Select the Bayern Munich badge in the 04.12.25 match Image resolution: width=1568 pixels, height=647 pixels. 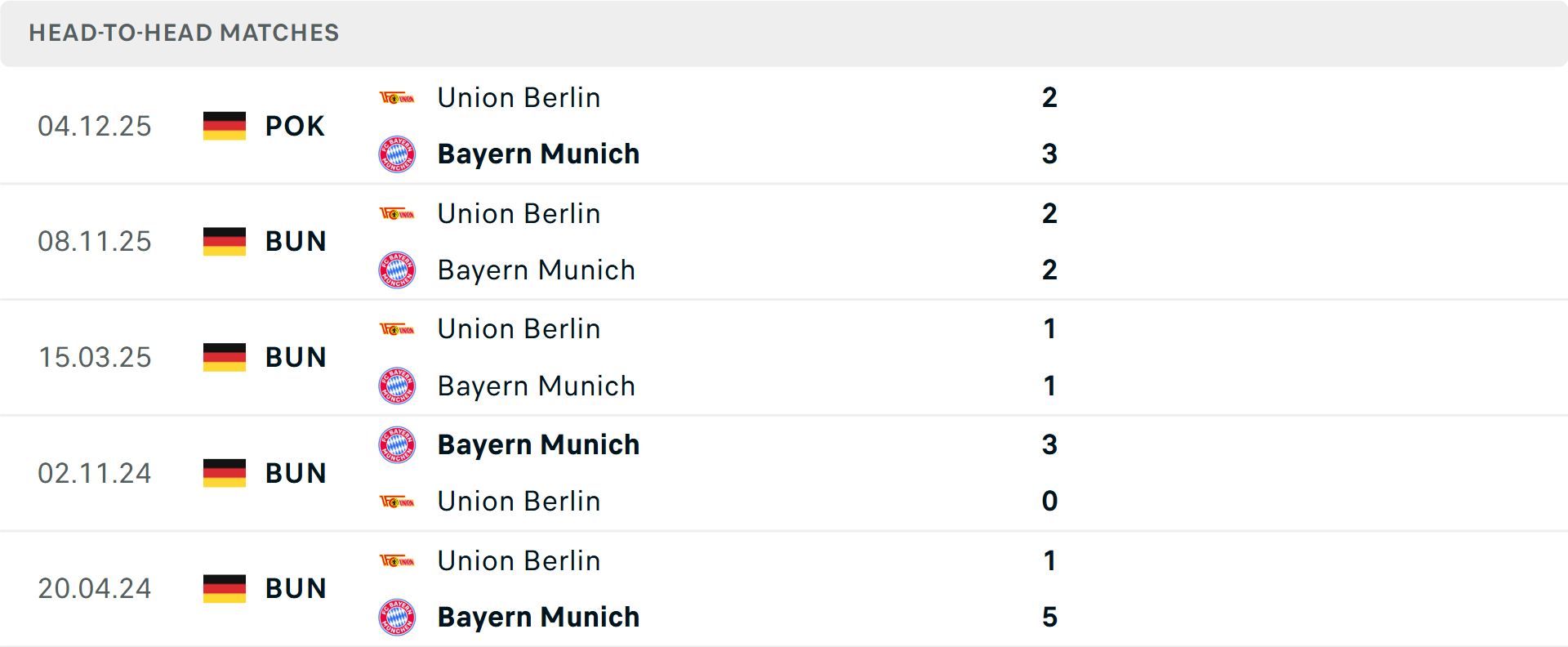398,154
